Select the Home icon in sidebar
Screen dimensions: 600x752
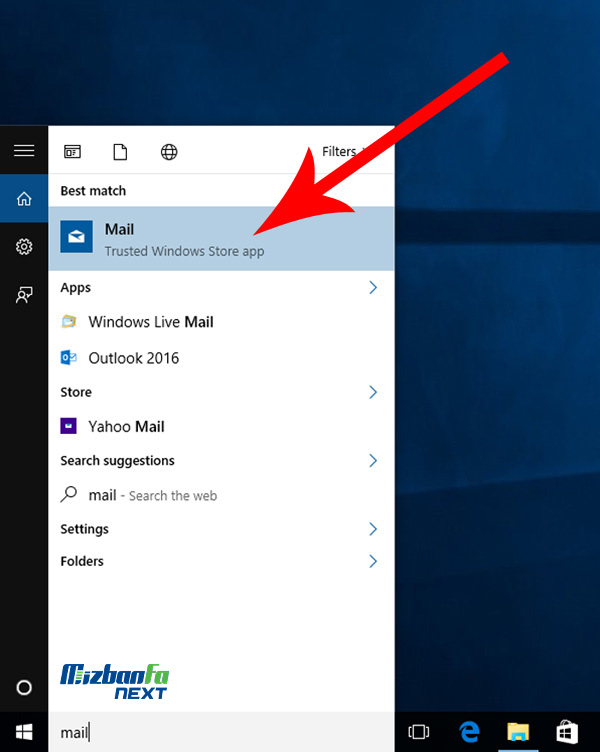tap(24, 199)
